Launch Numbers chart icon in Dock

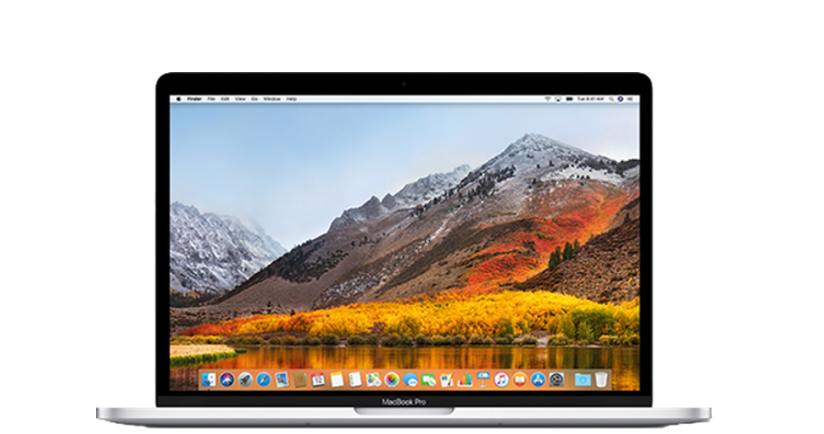click(x=465, y=379)
